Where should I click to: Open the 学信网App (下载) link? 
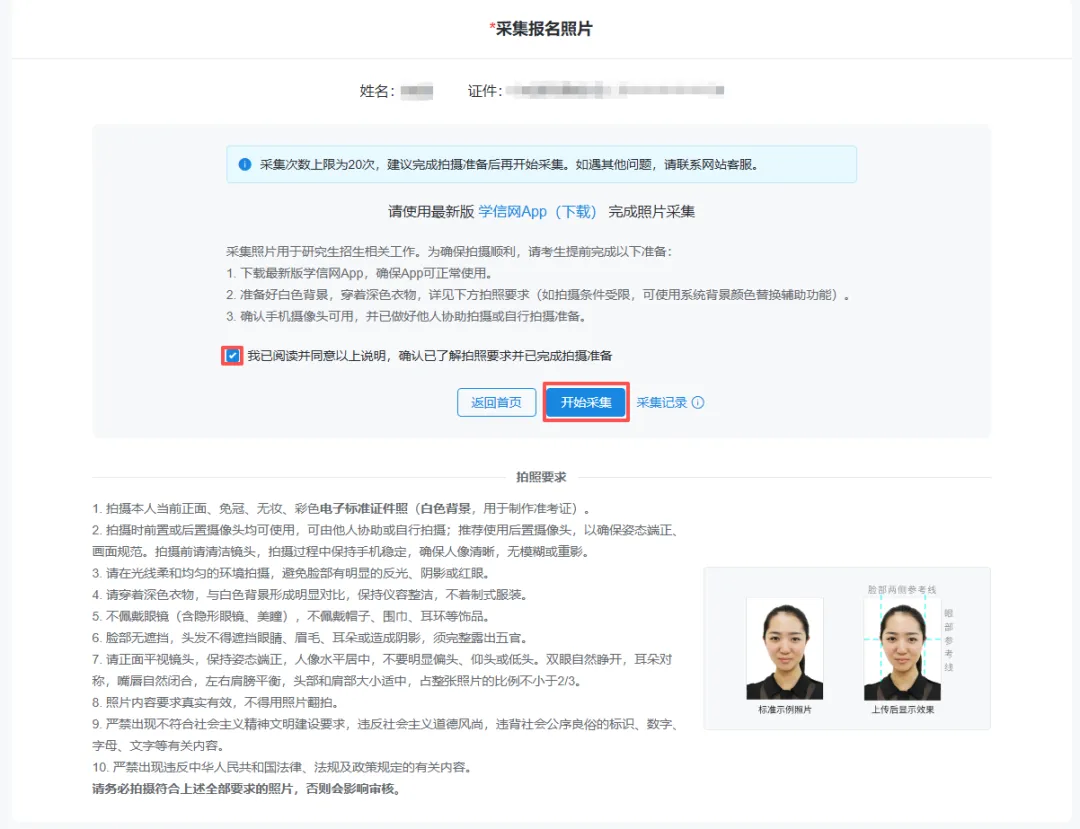pyautogui.click(x=537, y=212)
